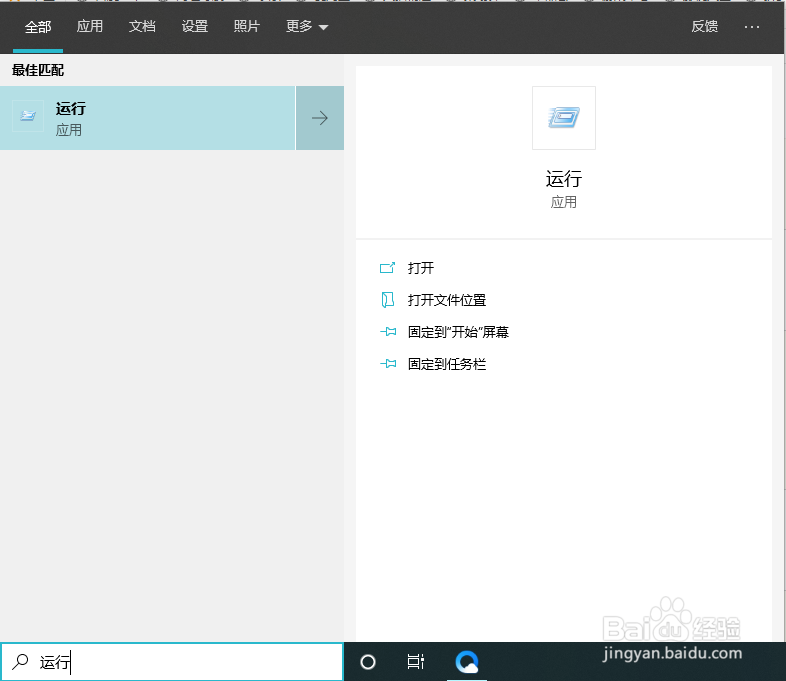Viewport: 786px width, 681px height.
Task: Click the 运行 title in preview pane
Action: [564, 179]
